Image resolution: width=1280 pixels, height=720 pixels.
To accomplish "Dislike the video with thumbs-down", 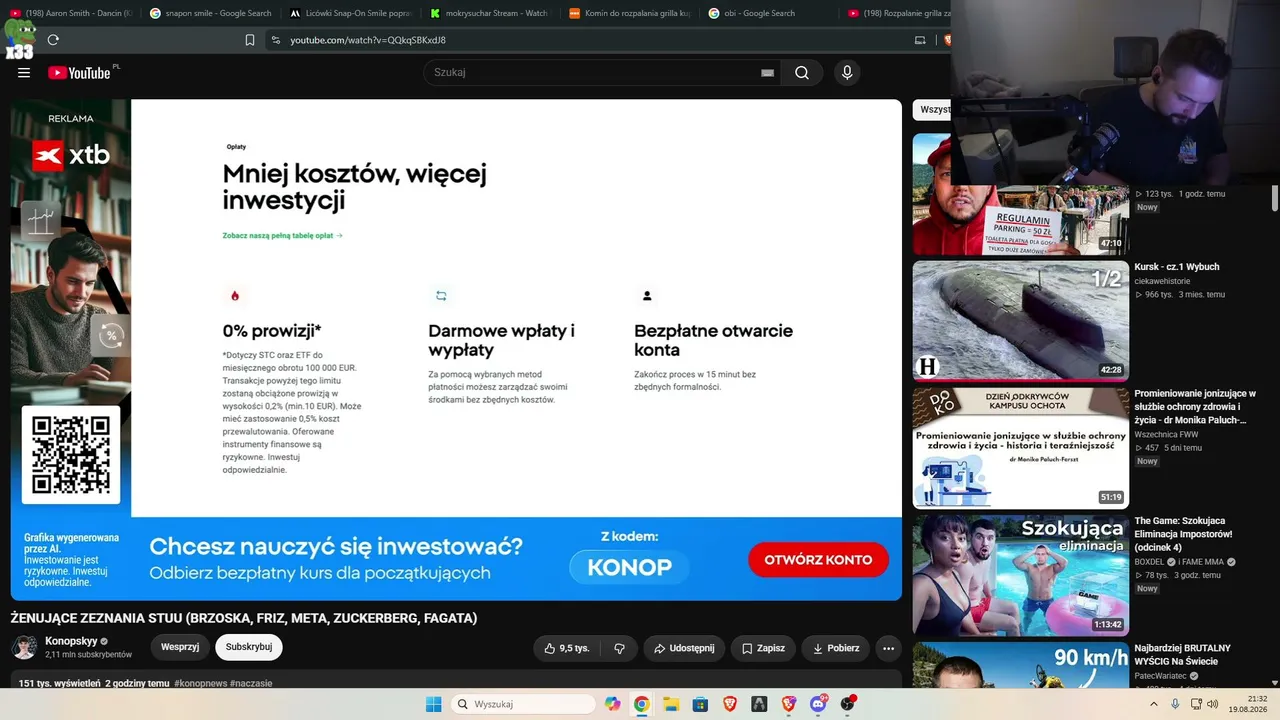I will coord(619,648).
